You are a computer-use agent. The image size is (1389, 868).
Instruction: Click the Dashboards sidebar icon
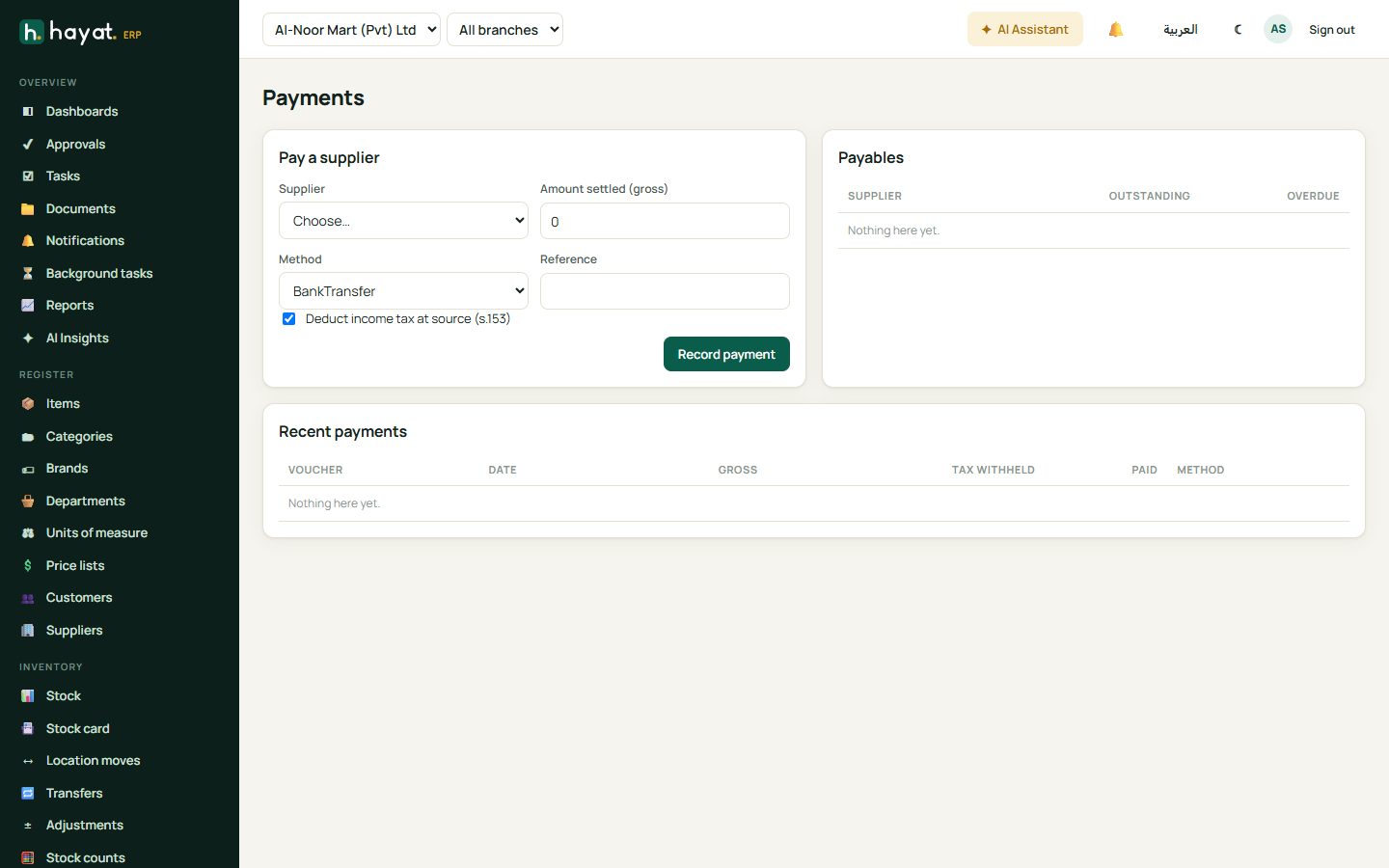coord(28,112)
